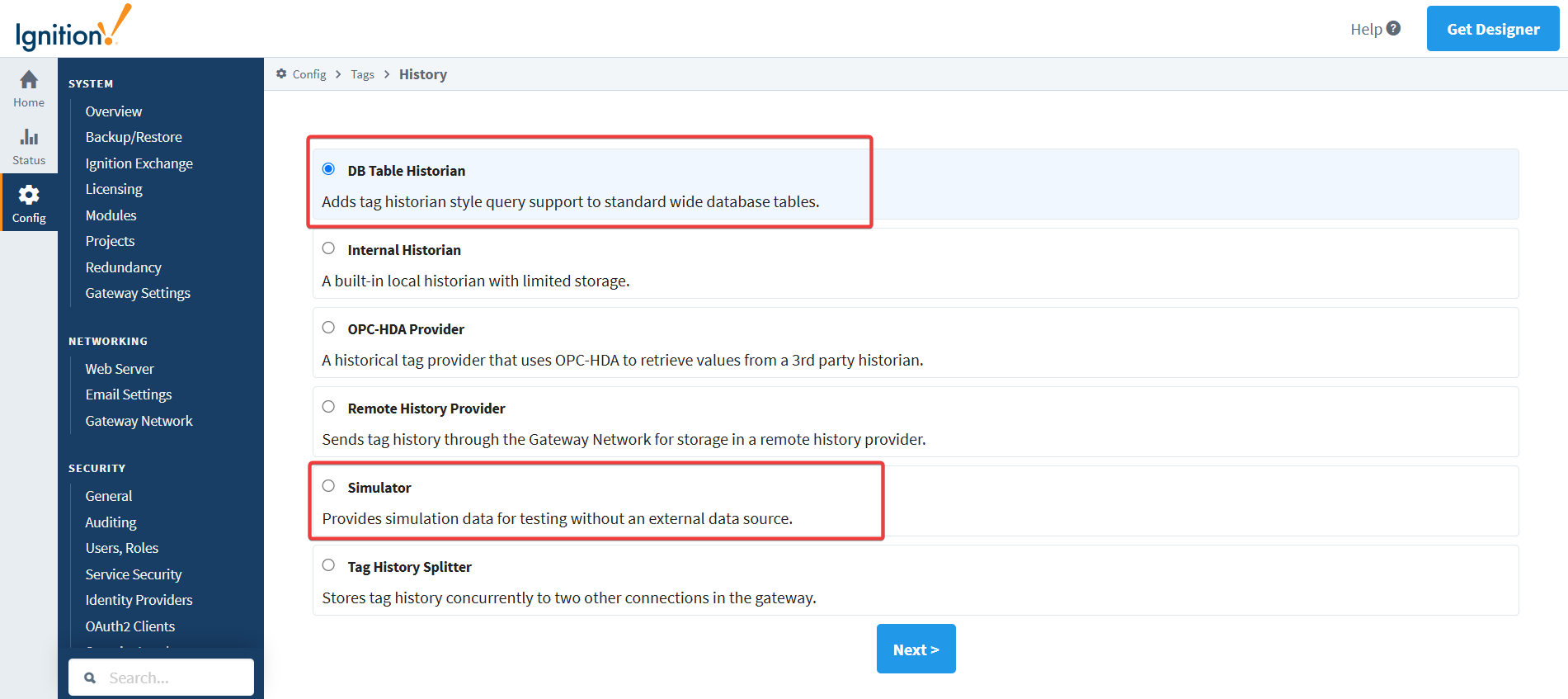
Task: Click the History breadcrumb text
Action: (x=423, y=74)
